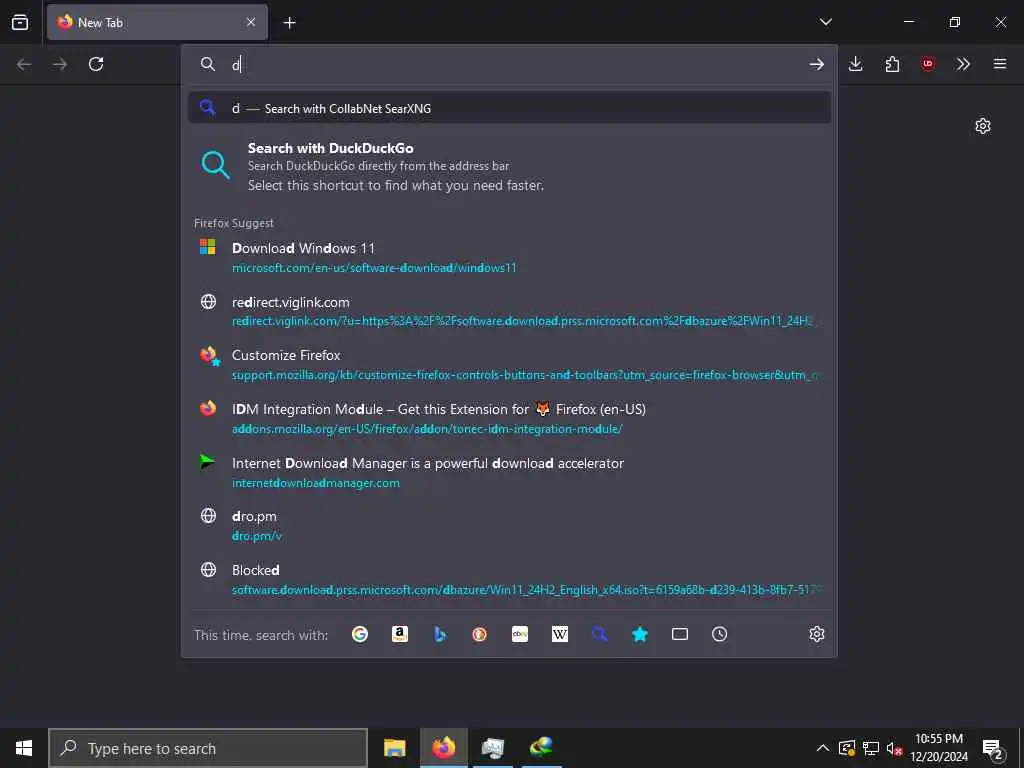The image size is (1024, 768).
Task: Select the New Tab tab
Action: click(157, 22)
